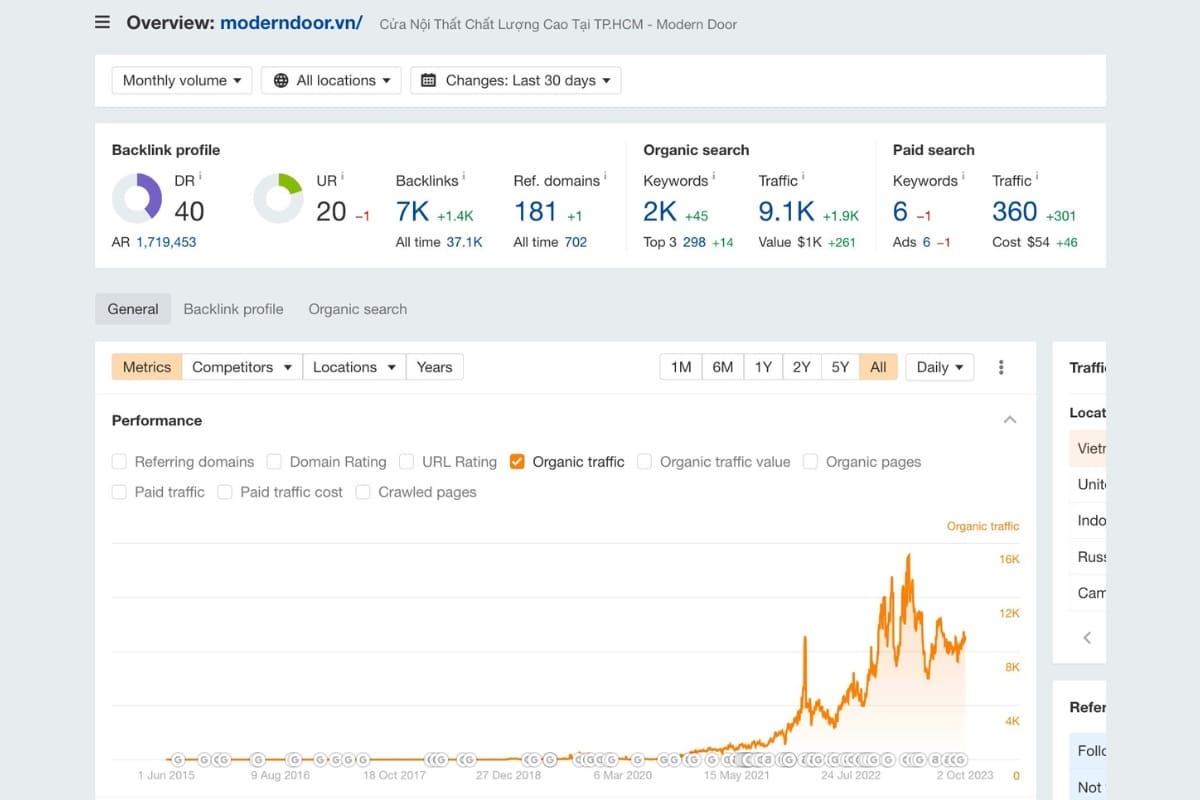1200x800 pixels.
Task: Switch to the General tab
Action: pos(133,309)
